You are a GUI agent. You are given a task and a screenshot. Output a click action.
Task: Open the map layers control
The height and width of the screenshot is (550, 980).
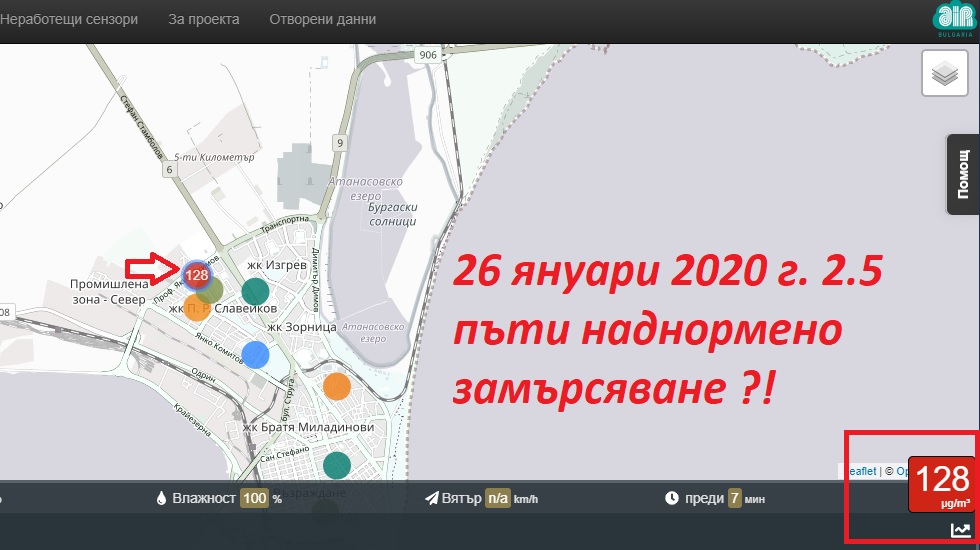[944, 74]
